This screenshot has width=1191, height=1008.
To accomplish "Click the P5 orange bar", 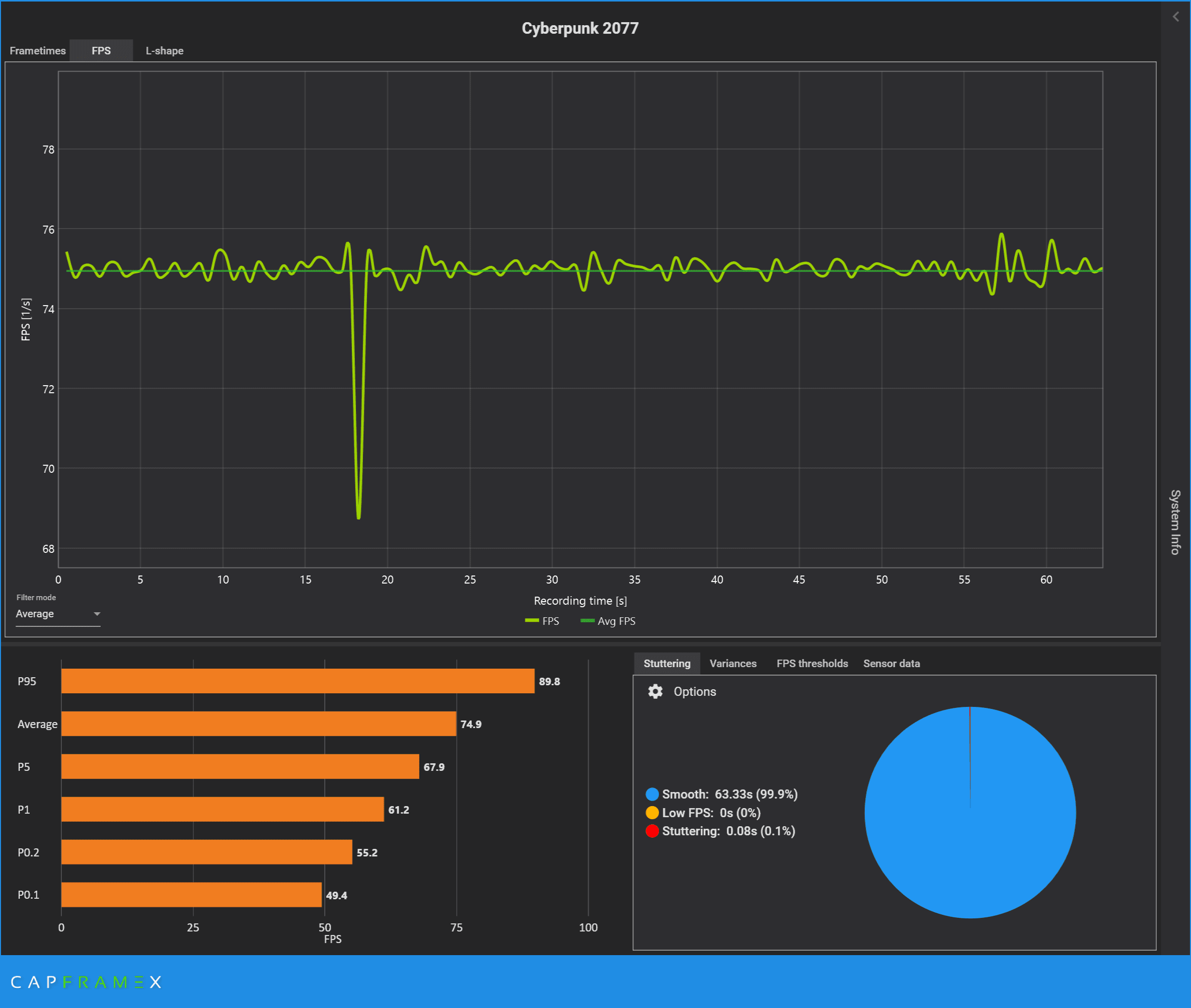I will [240, 767].
